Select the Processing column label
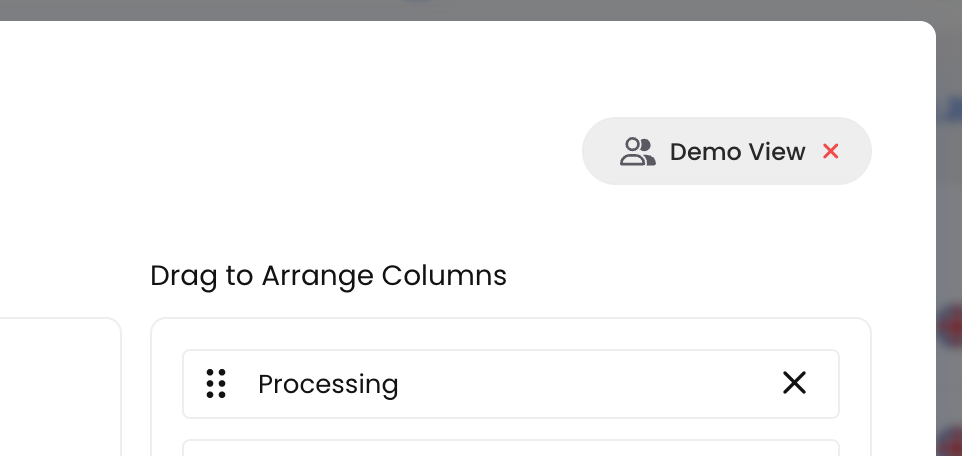Image resolution: width=962 pixels, height=456 pixels. click(x=328, y=385)
